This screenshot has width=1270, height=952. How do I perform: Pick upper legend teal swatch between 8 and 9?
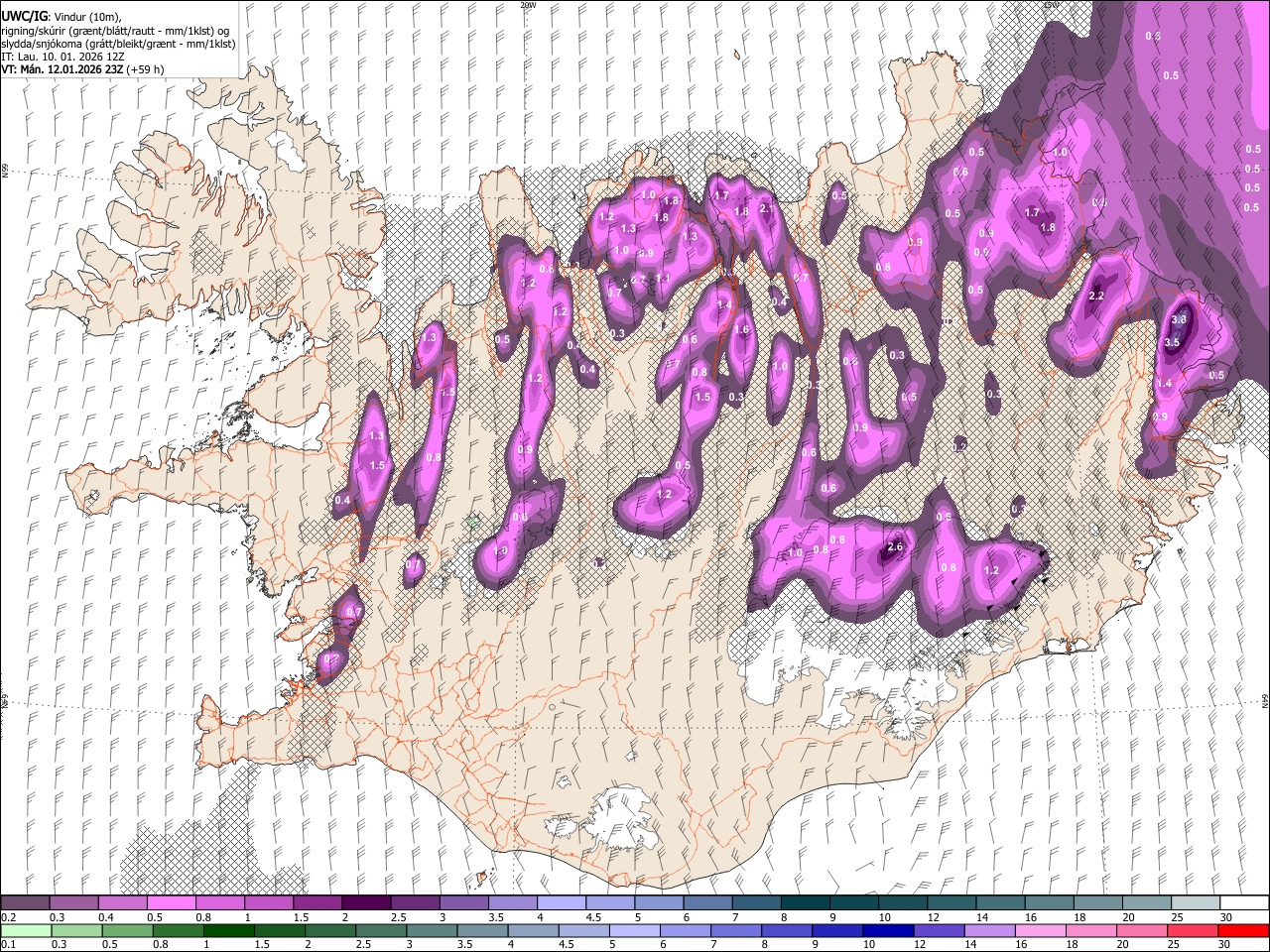(x=806, y=903)
